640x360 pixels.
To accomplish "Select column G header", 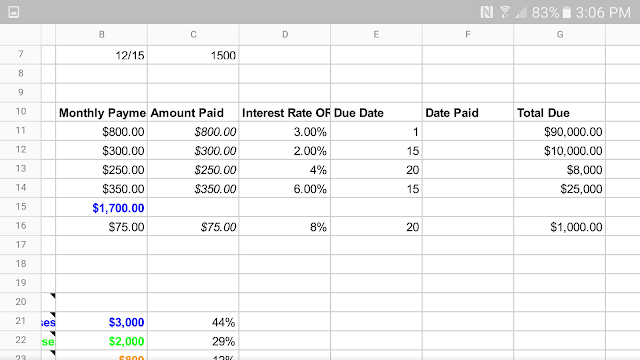I will 560,35.
